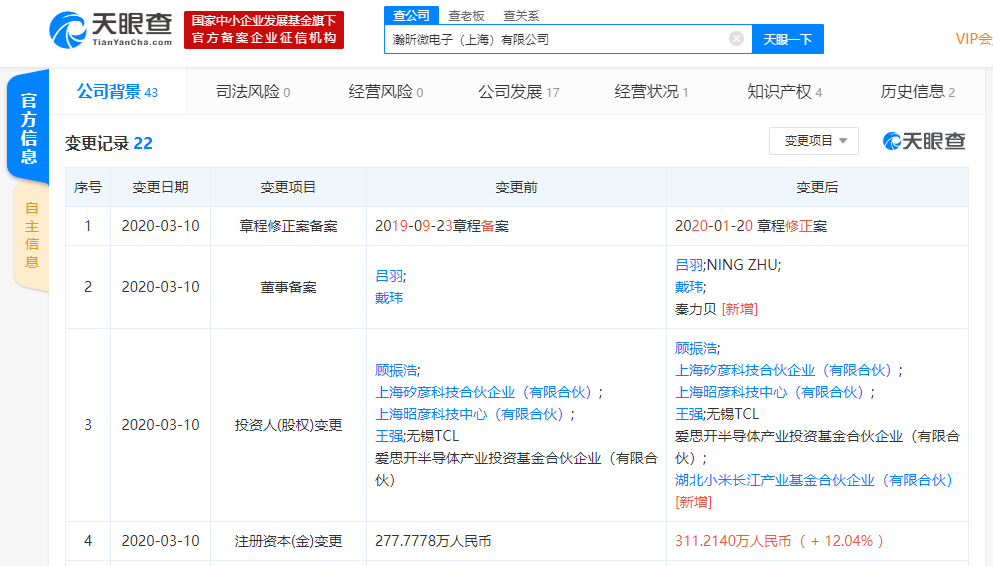Click the 变更记录 22 section heading
The height and width of the screenshot is (566, 993).
(x=108, y=143)
